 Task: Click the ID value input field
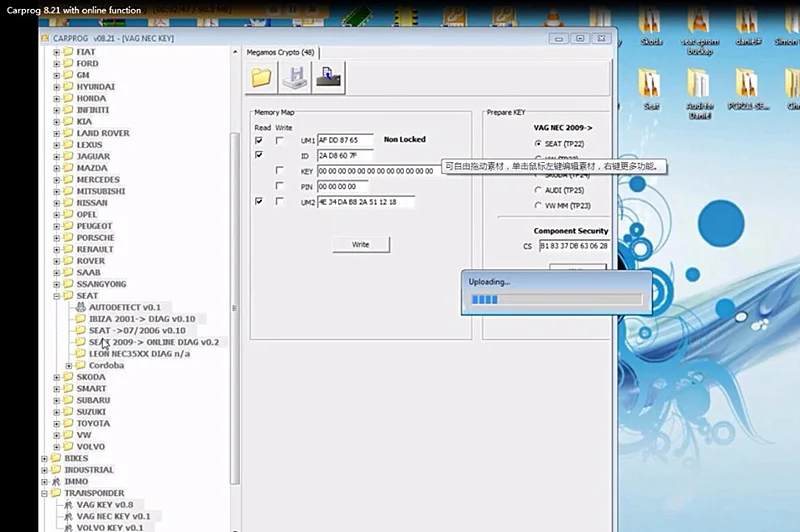[345, 156]
